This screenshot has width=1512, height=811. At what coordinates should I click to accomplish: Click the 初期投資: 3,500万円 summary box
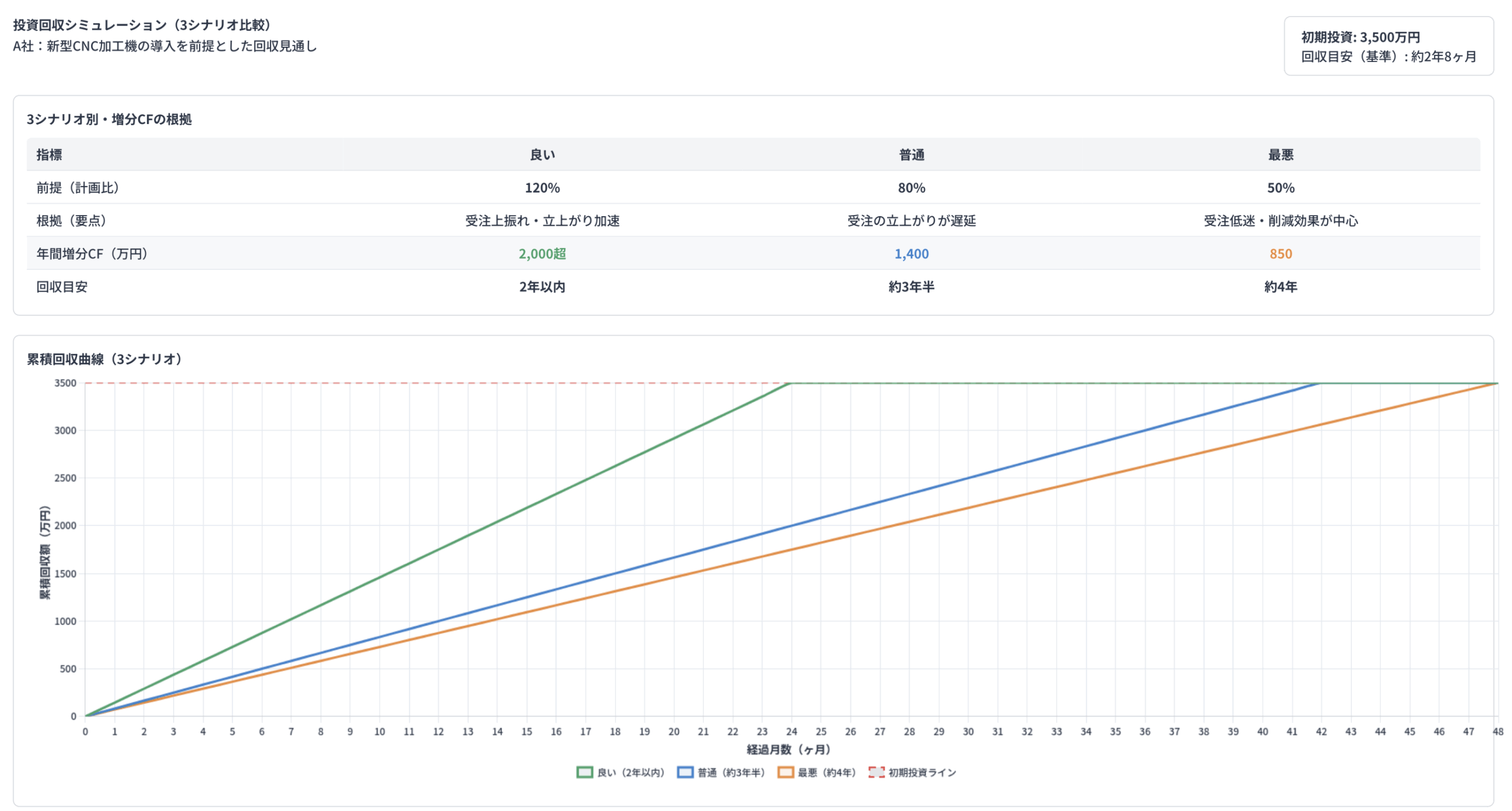click(x=1360, y=37)
